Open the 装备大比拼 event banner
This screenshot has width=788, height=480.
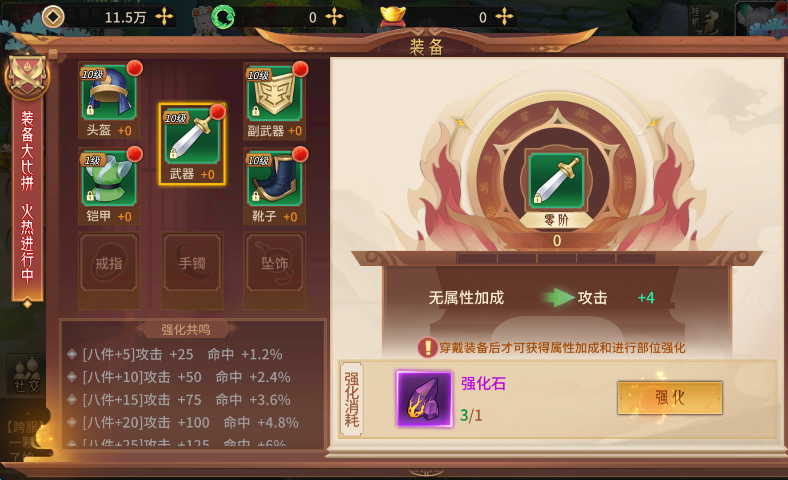pos(27,201)
